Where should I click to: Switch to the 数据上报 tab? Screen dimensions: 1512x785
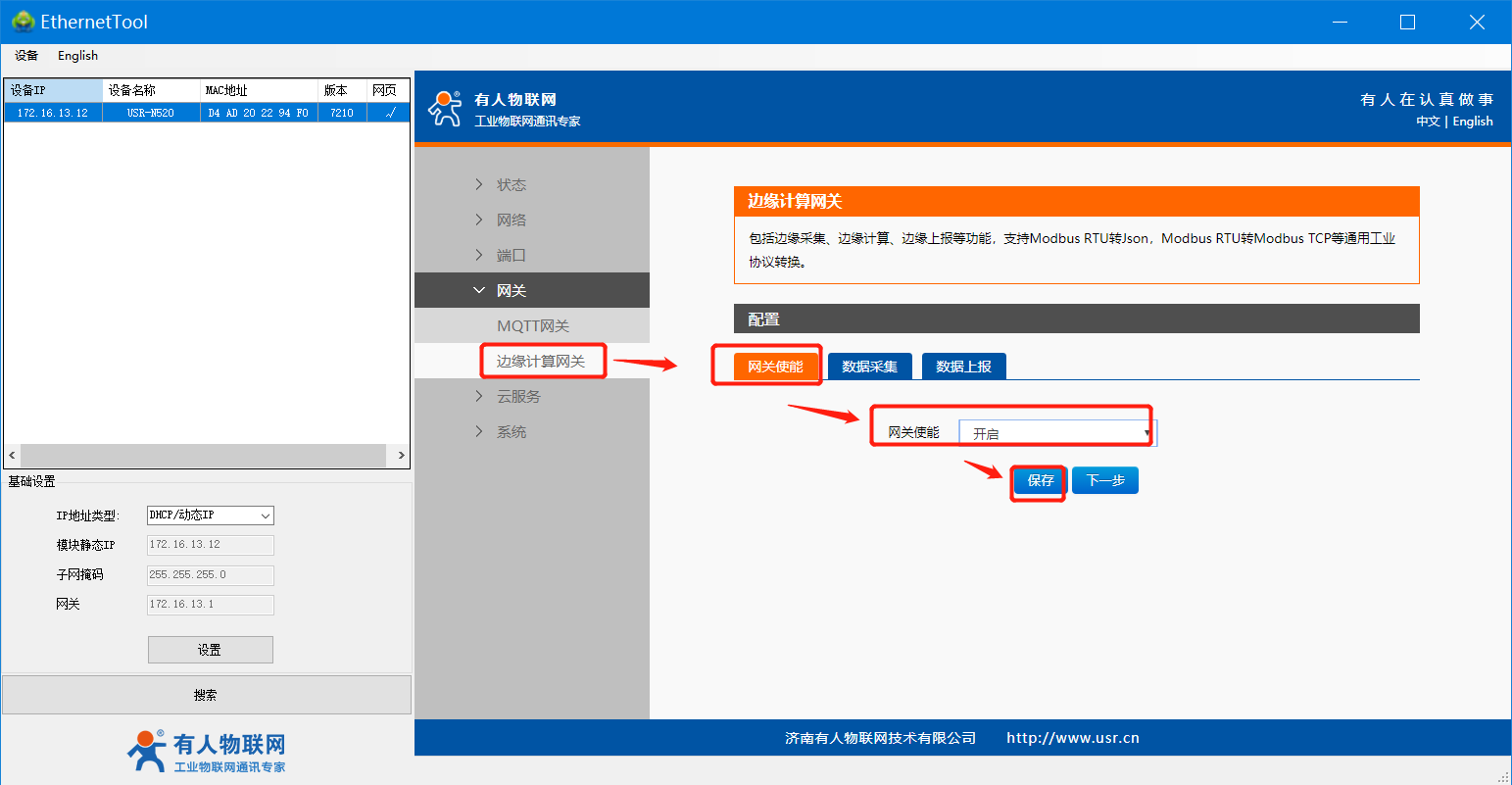pyautogui.click(x=963, y=367)
